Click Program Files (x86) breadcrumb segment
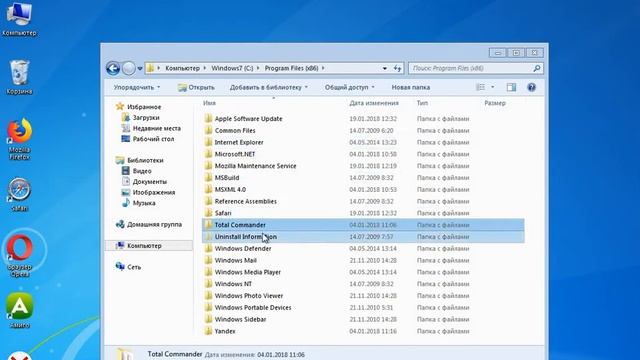This screenshot has height=360, width=640. (x=291, y=68)
